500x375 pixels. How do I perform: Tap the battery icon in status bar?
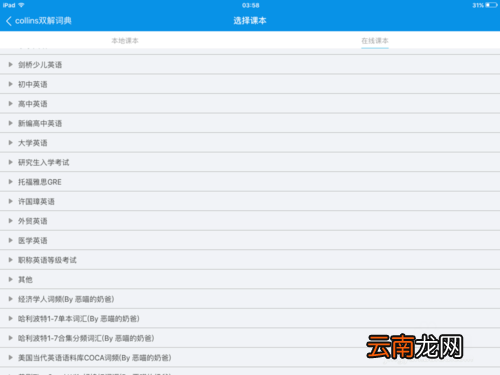[491, 5]
